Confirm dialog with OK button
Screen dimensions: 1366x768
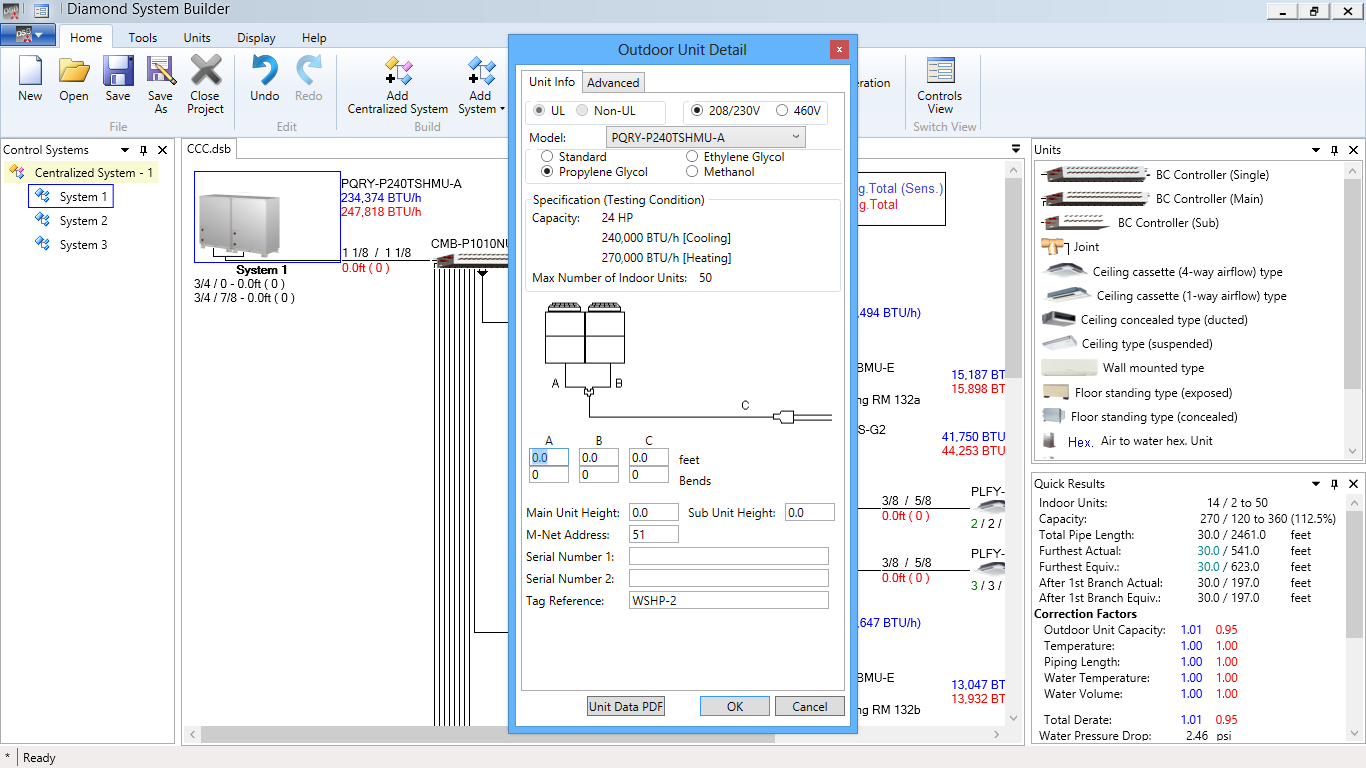pyautogui.click(x=735, y=706)
